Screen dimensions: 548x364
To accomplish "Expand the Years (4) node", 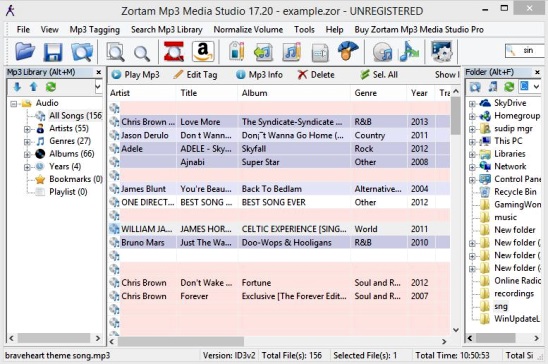I will pos(27,167).
